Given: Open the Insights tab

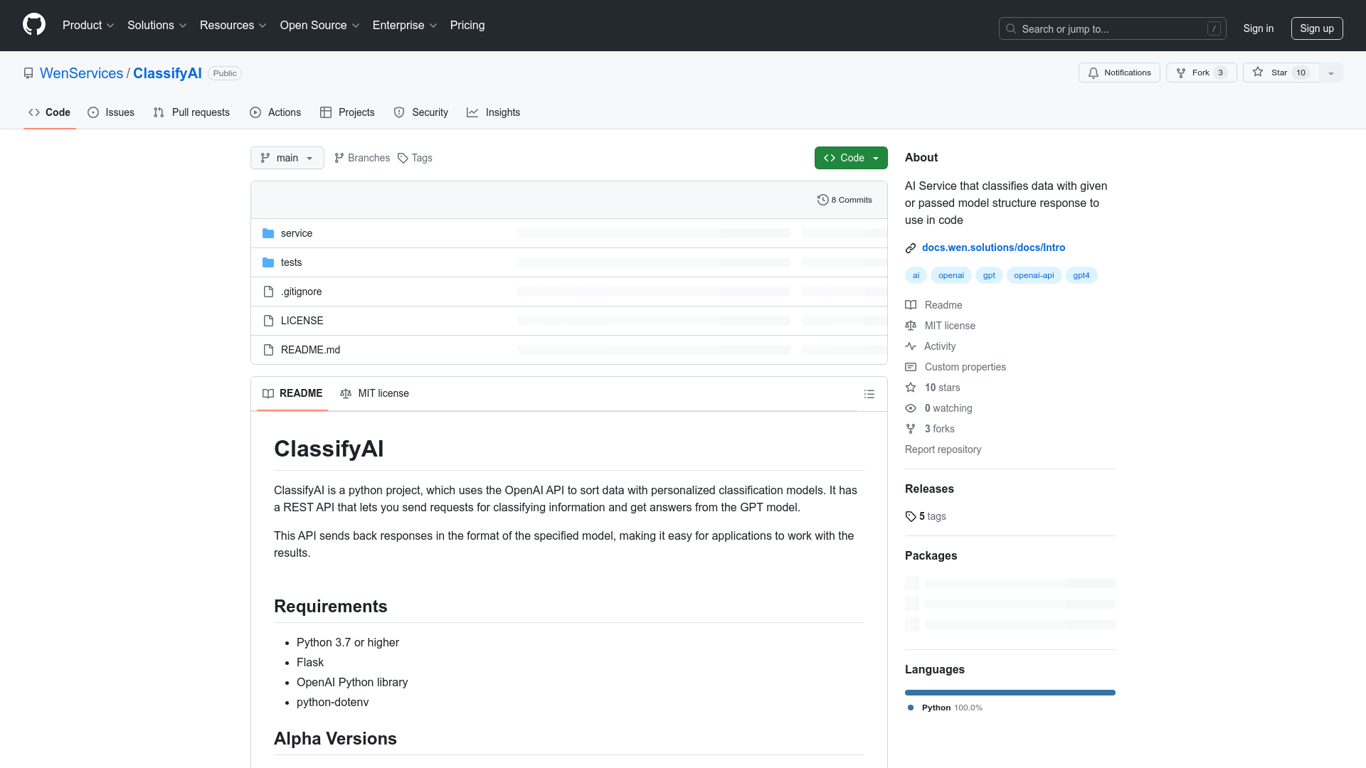Looking at the screenshot, I should coord(493,112).
